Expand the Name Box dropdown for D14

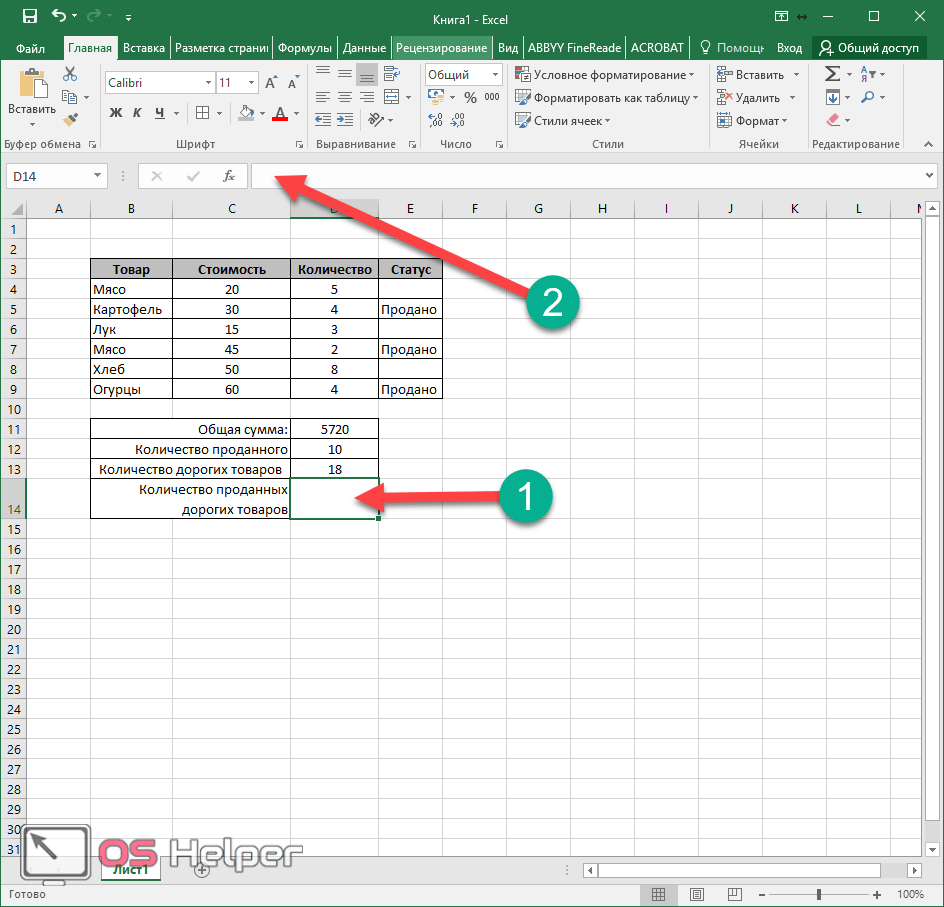[97, 176]
